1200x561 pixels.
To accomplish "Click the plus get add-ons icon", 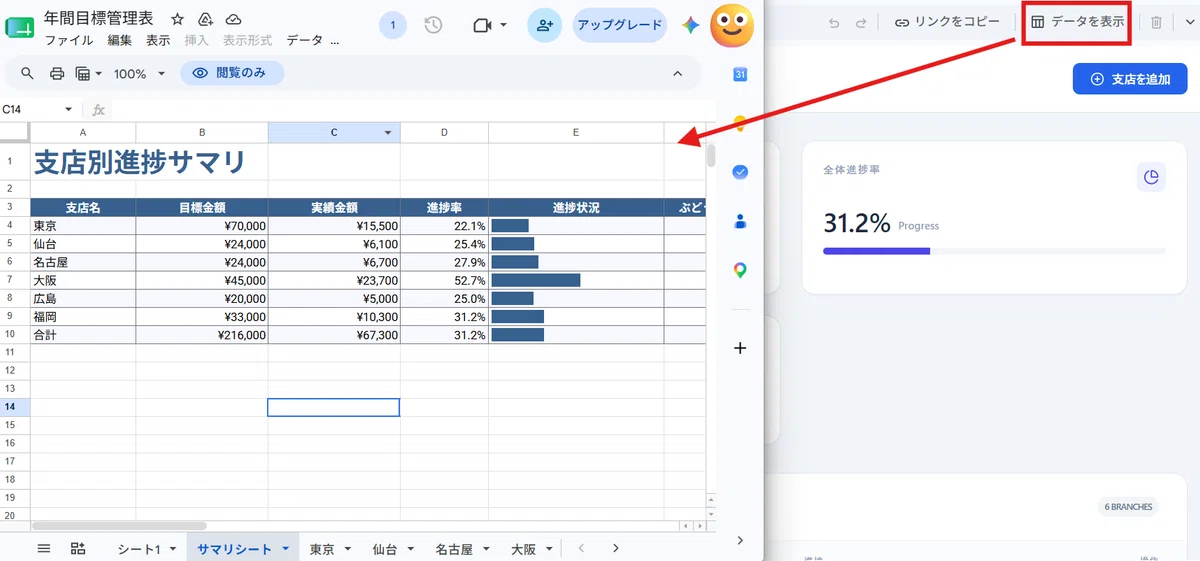I will click(x=740, y=348).
